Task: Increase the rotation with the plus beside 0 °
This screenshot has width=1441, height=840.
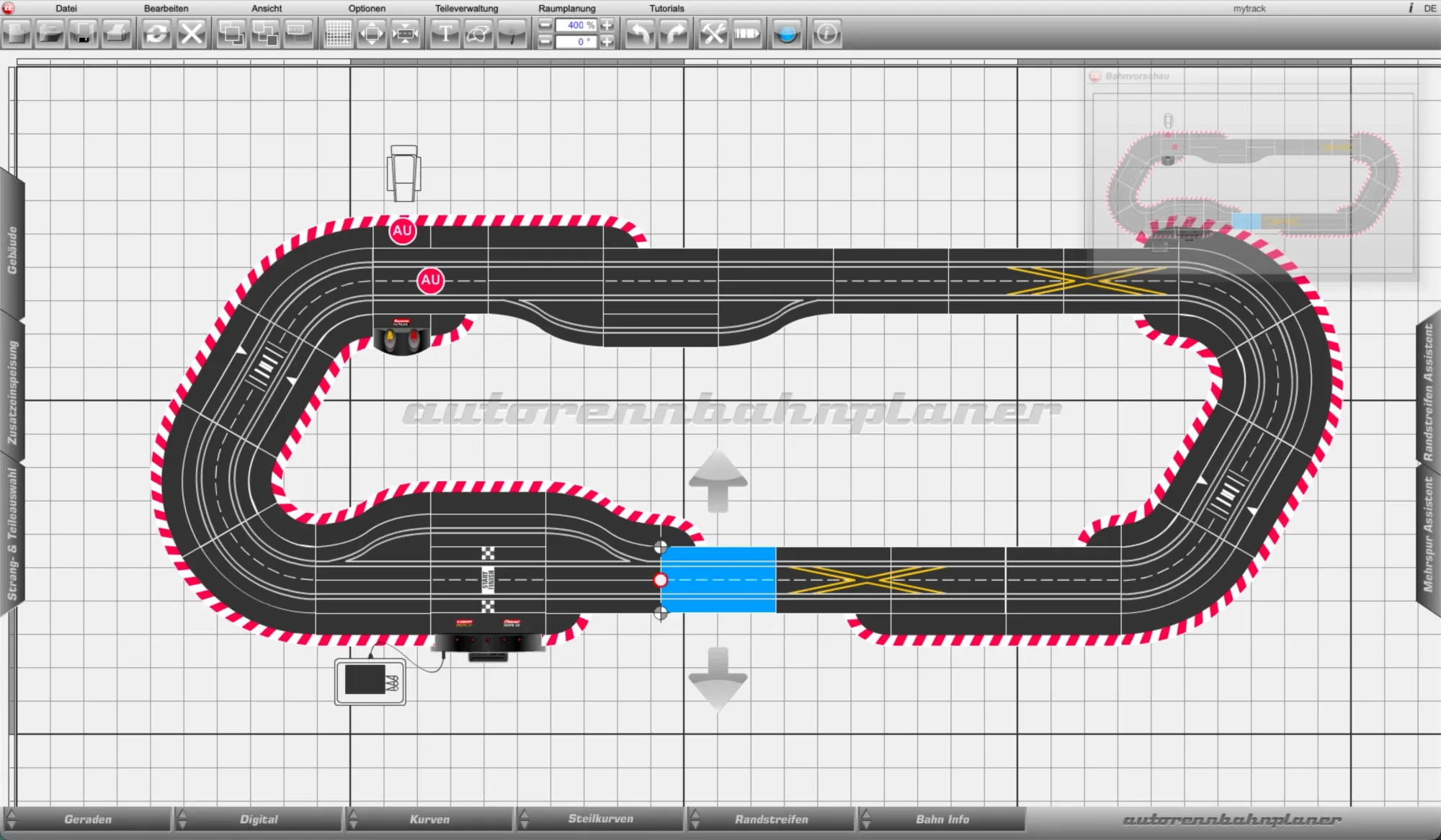Action: 607,42
